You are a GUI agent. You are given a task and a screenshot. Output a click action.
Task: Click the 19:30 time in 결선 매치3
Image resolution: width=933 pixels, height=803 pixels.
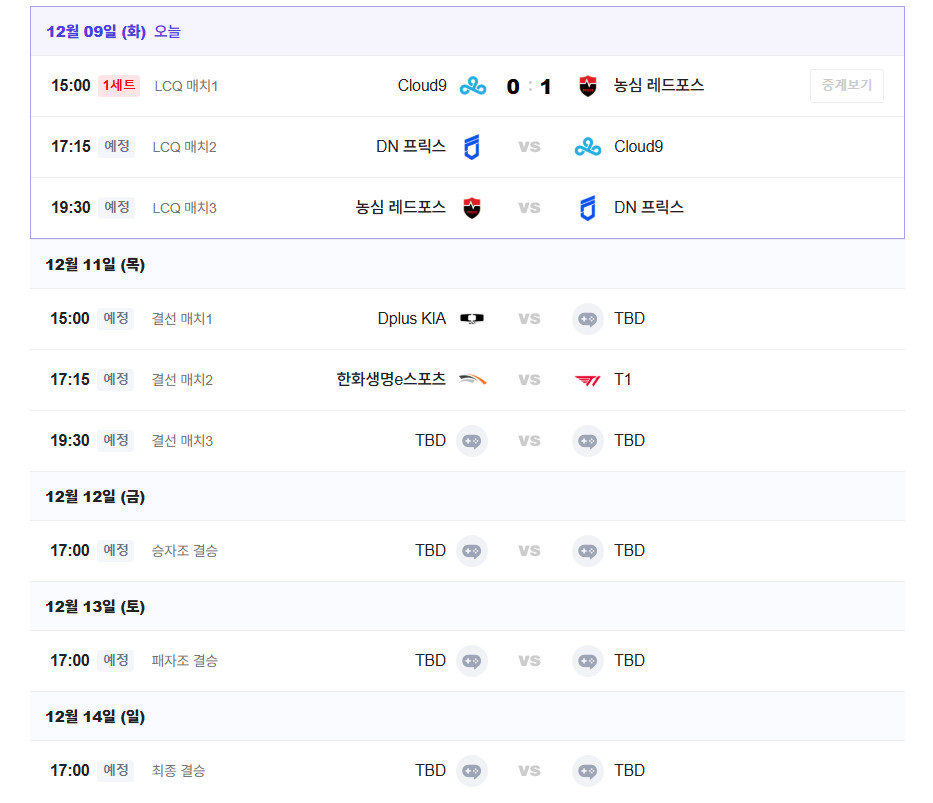[70, 441]
